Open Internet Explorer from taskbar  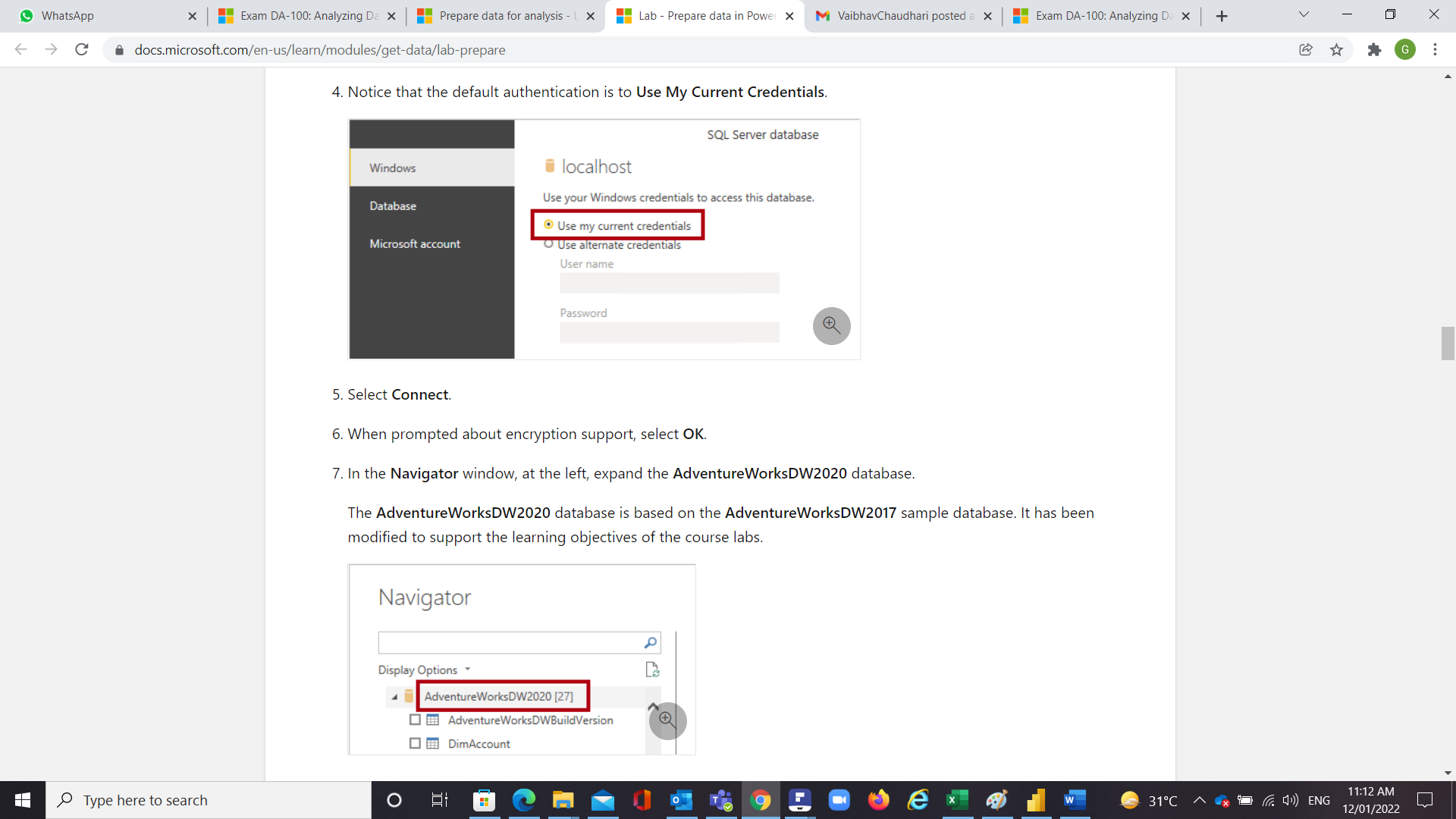coord(918,800)
